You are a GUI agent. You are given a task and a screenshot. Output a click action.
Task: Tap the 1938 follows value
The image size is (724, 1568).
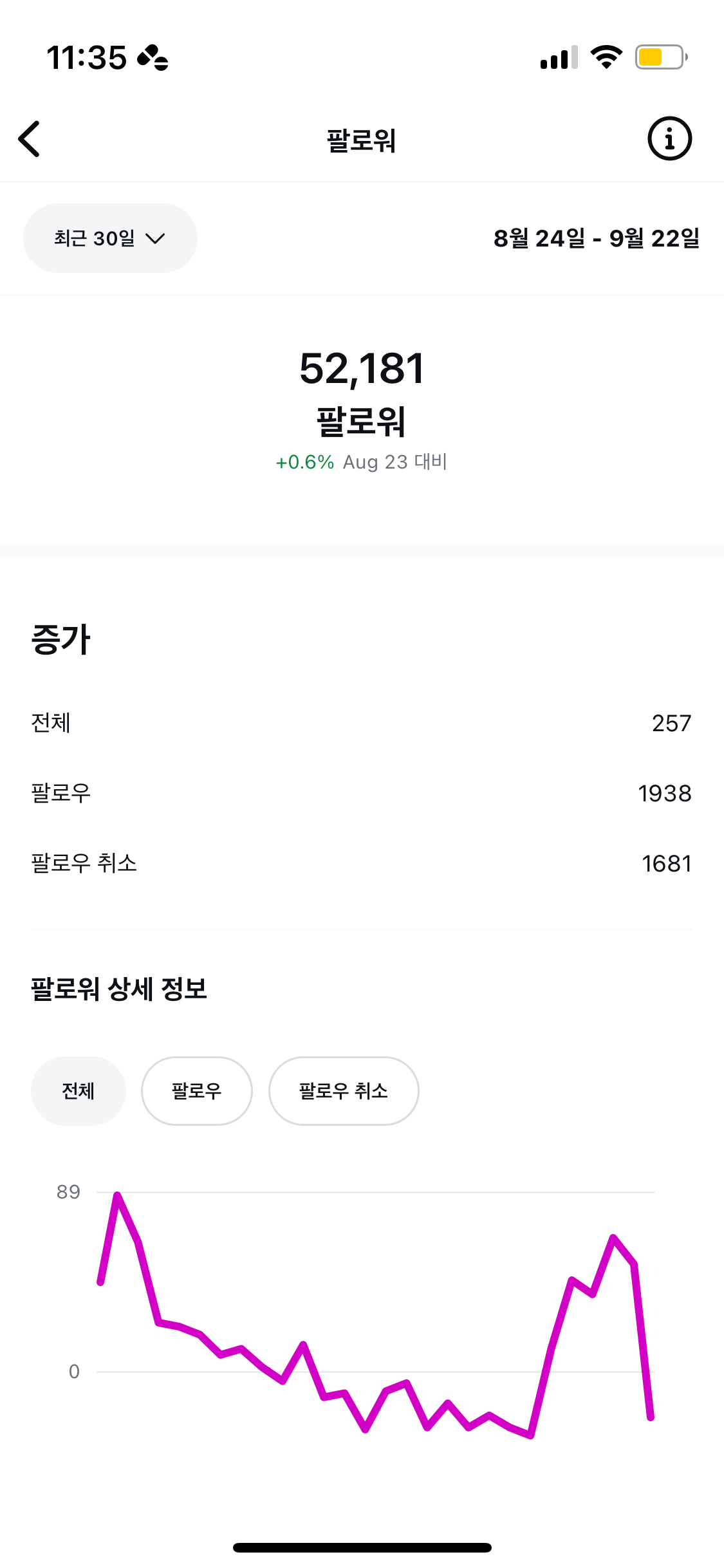click(664, 794)
